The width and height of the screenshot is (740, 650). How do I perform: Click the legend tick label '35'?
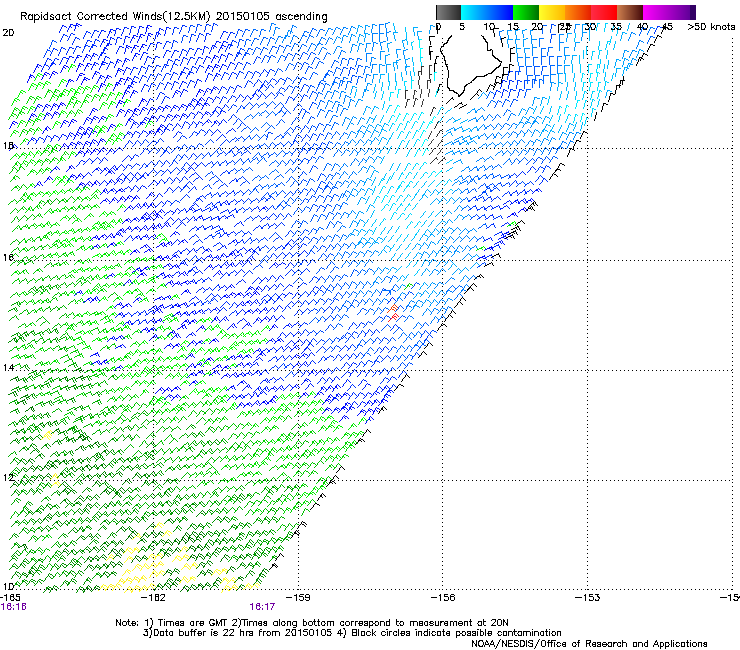[616, 27]
